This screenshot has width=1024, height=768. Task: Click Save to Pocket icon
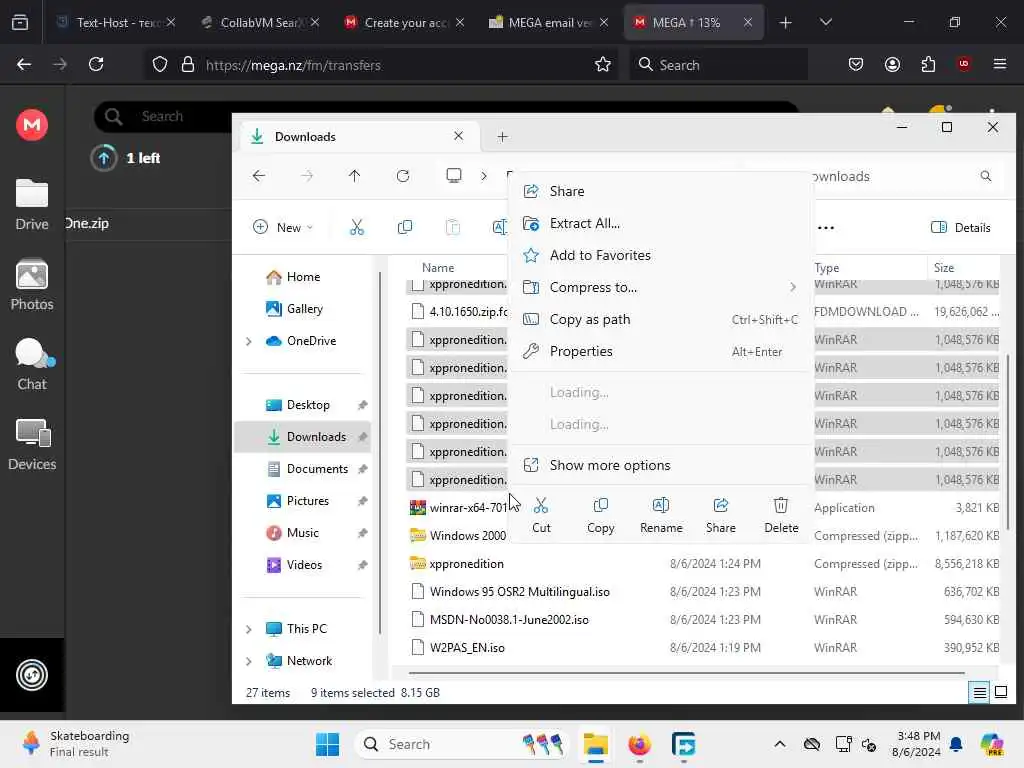pos(856,64)
